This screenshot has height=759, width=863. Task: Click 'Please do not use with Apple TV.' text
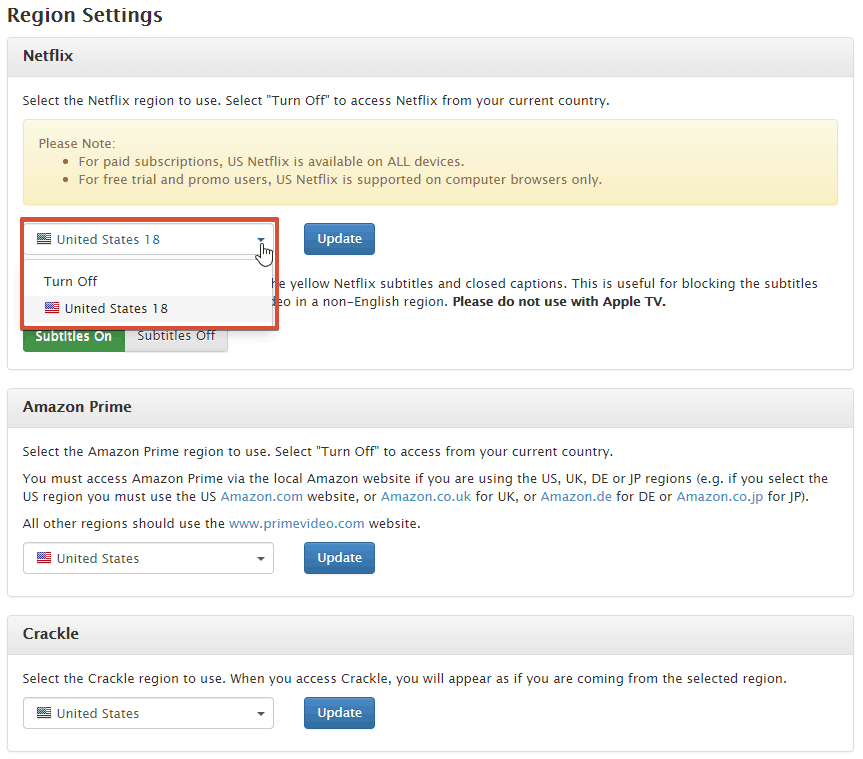pyautogui.click(x=559, y=302)
